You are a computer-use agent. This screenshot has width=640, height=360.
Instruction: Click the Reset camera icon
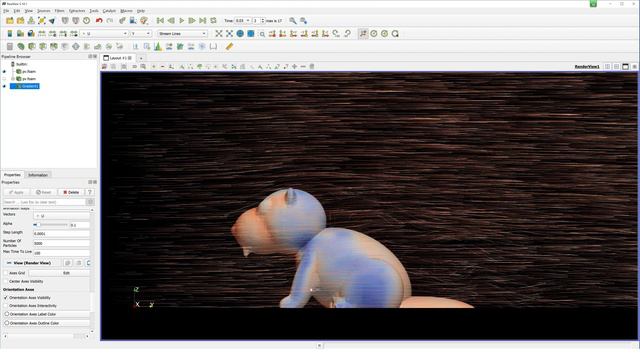click(219, 33)
